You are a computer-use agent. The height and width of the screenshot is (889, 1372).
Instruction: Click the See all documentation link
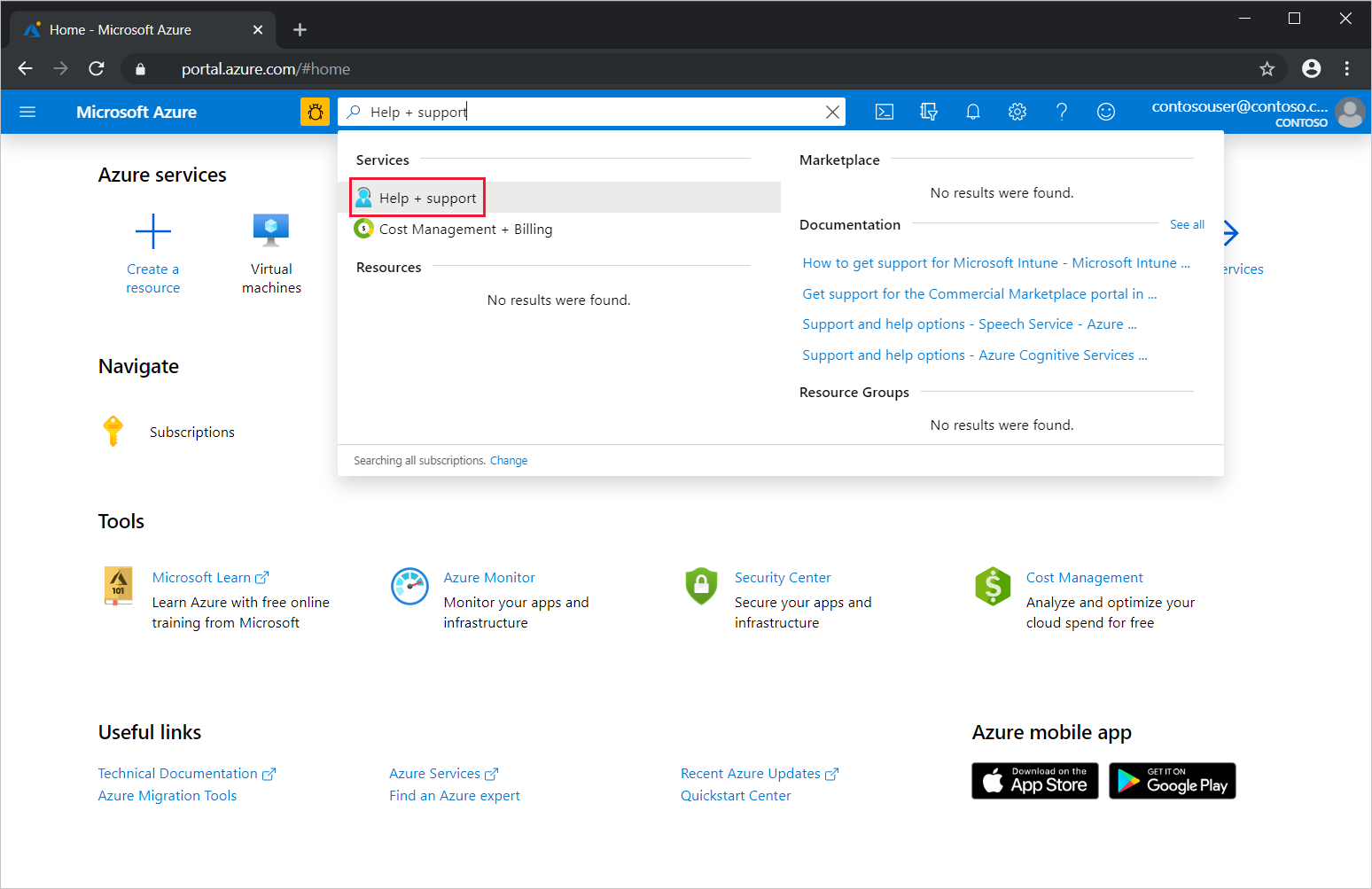point(1187,225)
